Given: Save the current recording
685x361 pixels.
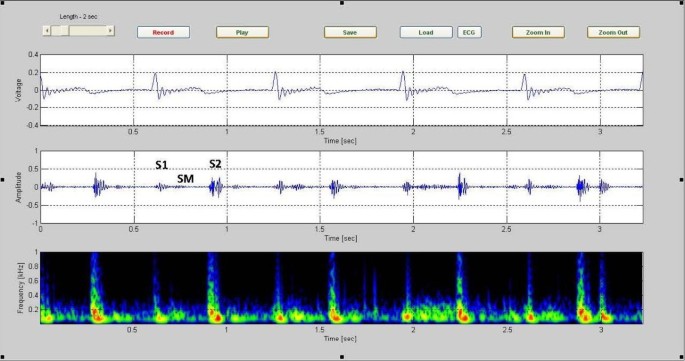Looking at the screenshot, I should tap(350, 32).
